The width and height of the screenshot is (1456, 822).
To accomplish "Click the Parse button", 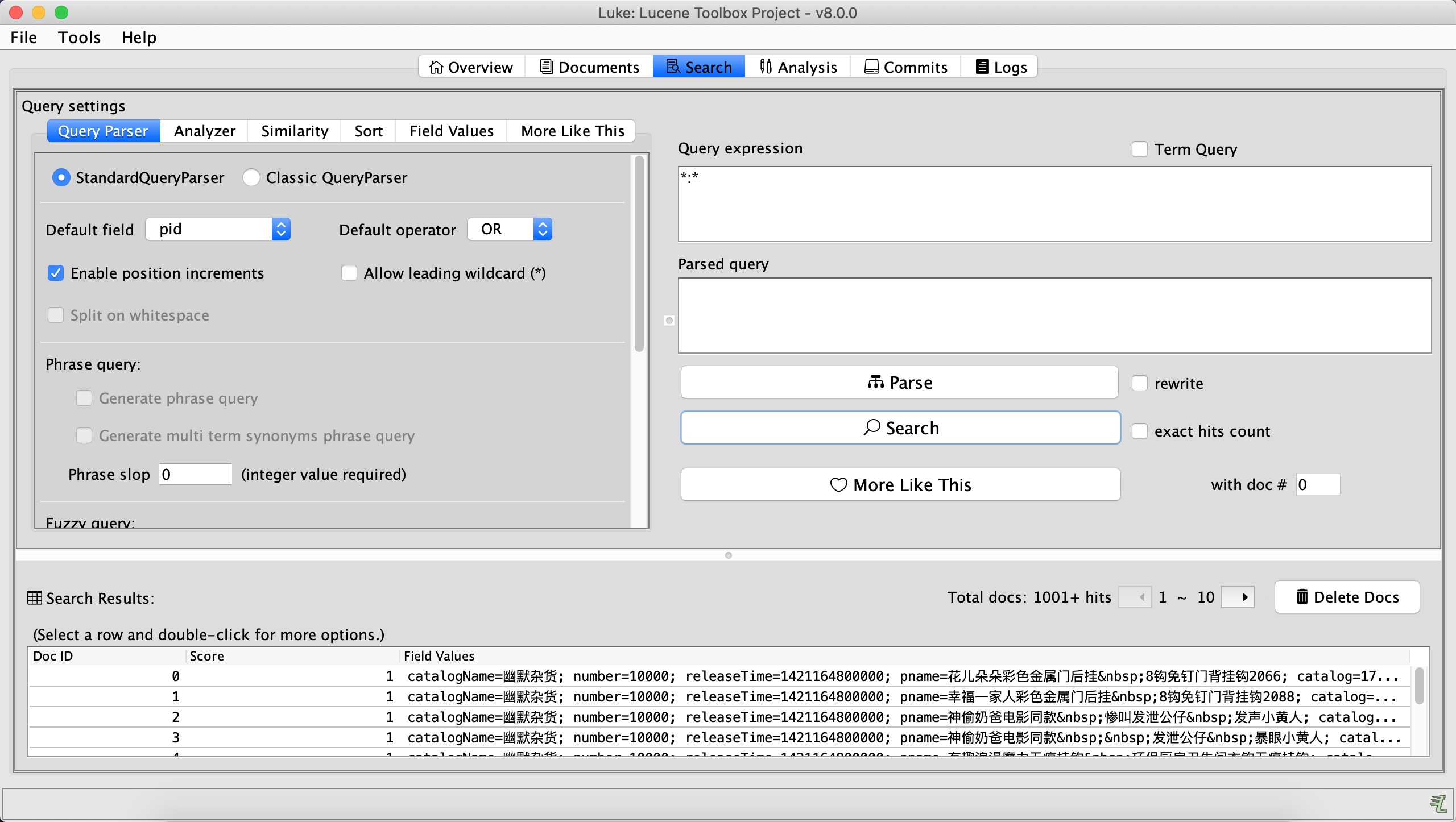I will point(900,382).
